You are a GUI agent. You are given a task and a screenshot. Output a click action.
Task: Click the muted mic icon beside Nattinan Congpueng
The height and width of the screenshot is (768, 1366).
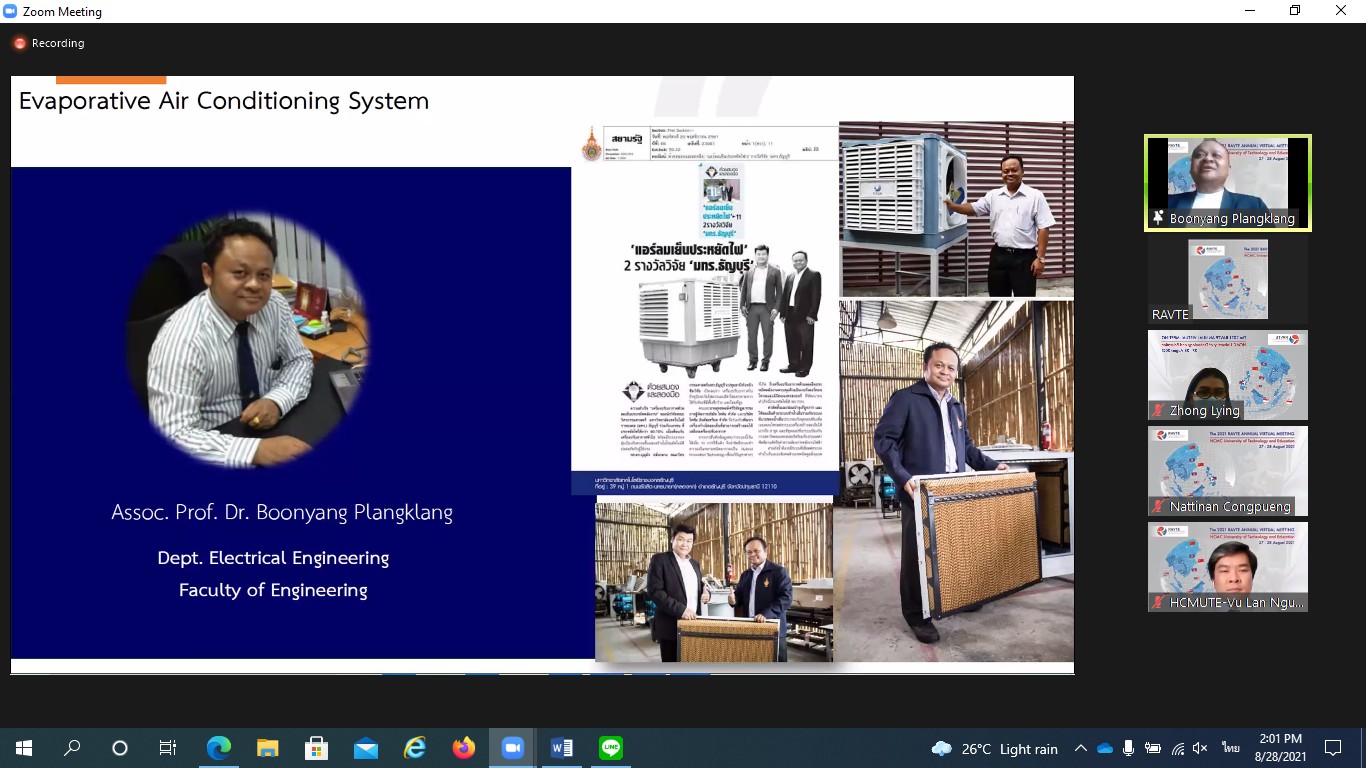[1158, 507]
